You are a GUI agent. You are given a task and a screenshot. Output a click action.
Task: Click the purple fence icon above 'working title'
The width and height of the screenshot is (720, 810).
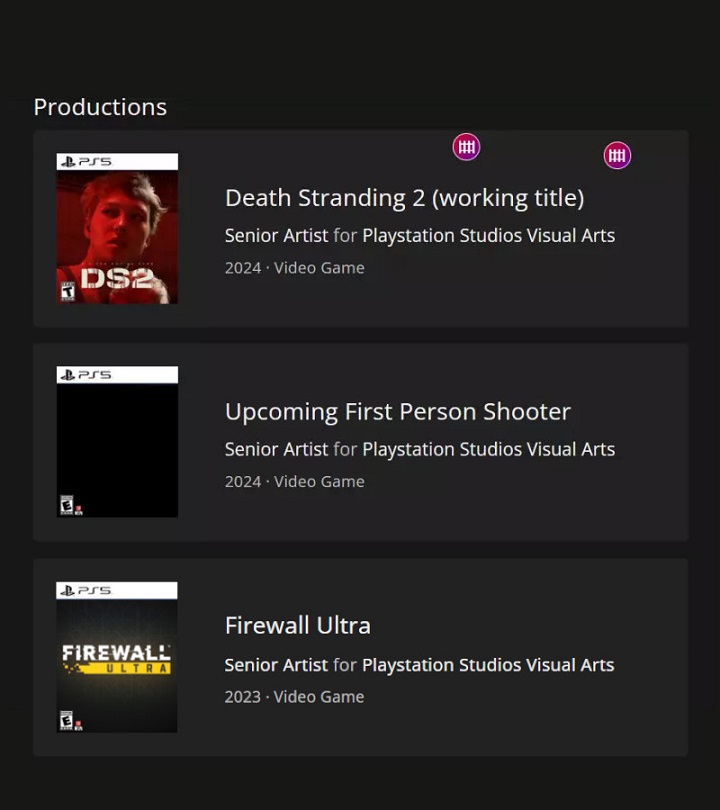click(466, 147)
